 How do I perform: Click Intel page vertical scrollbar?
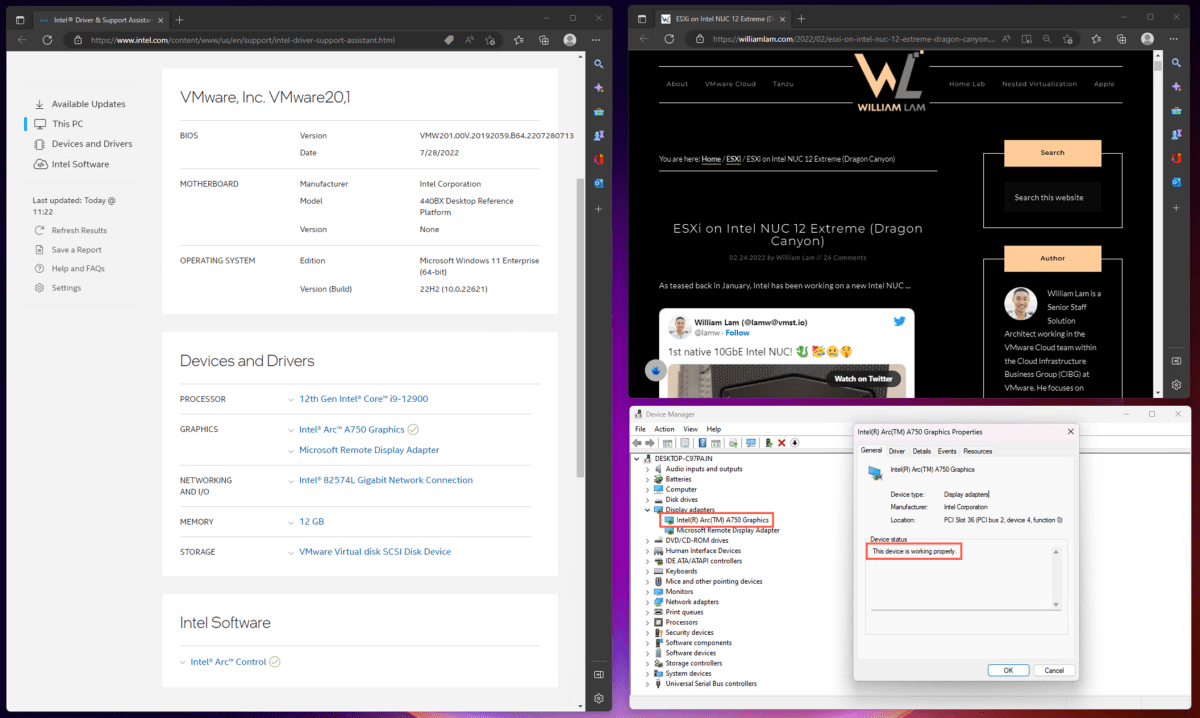[579, 328]
